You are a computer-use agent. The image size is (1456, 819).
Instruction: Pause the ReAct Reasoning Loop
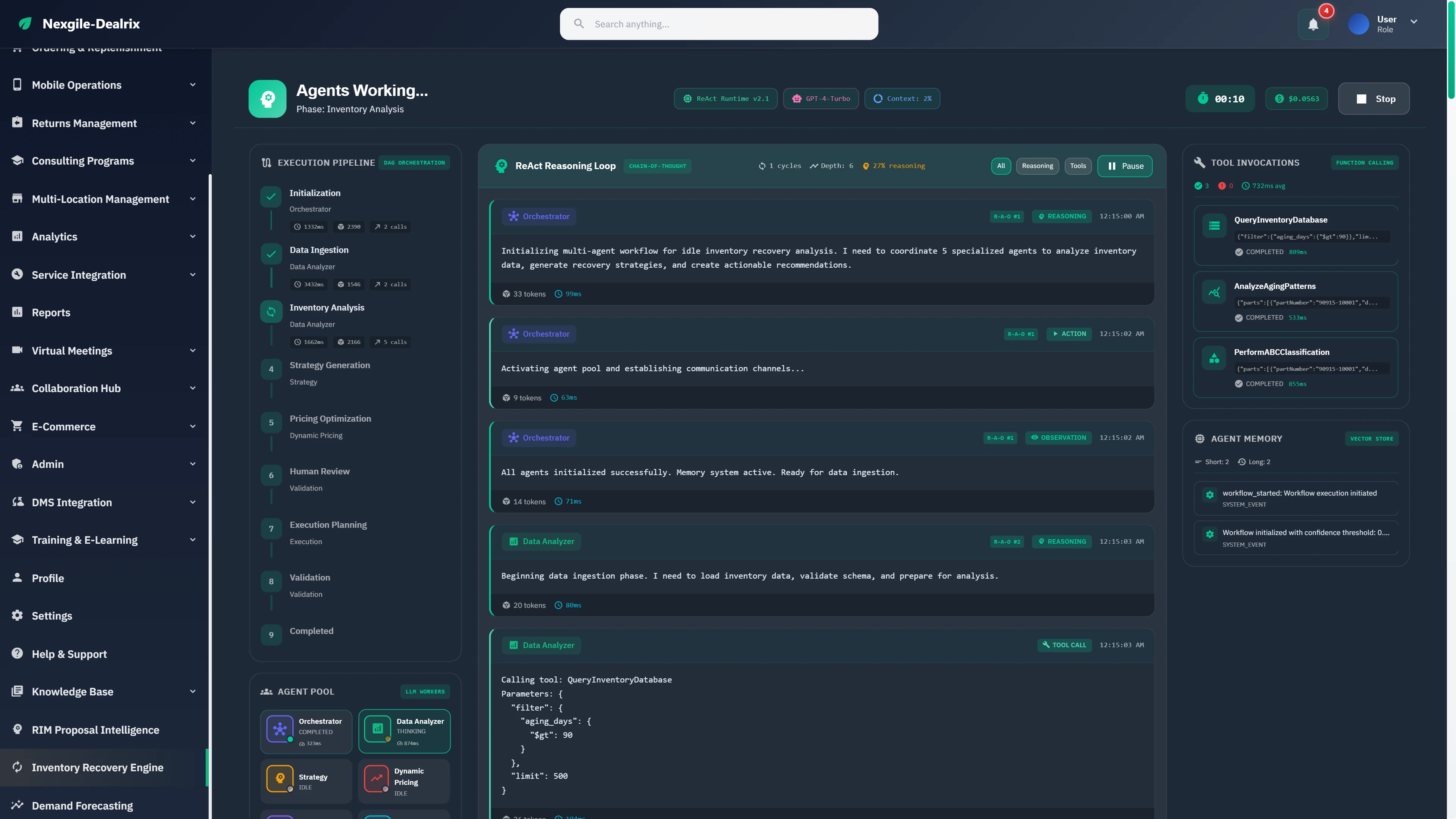tap(1124, 166)
